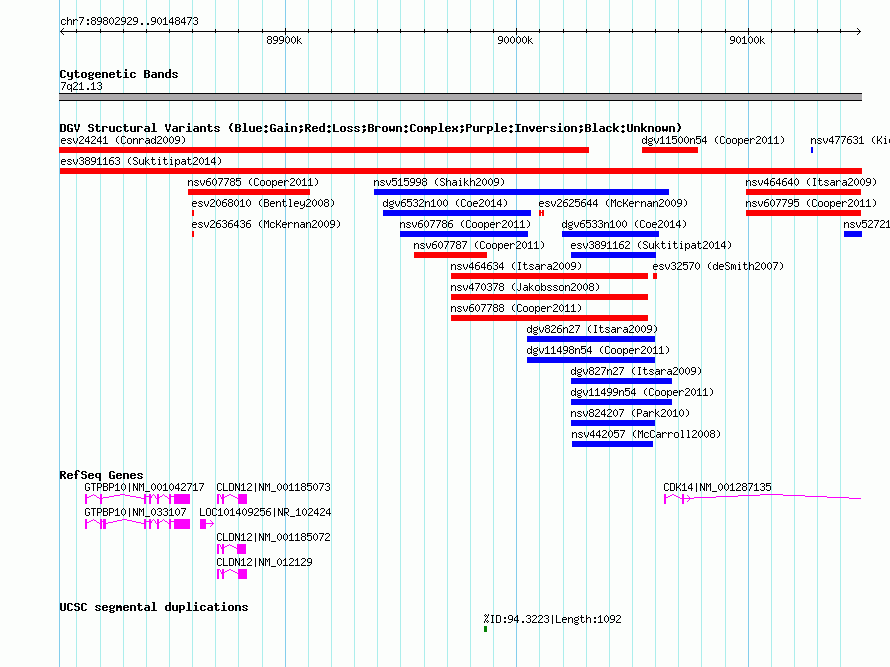This screenshot has width=890, height=667.
Task: Click the 90100k ruler position
Action: point(747,40)
